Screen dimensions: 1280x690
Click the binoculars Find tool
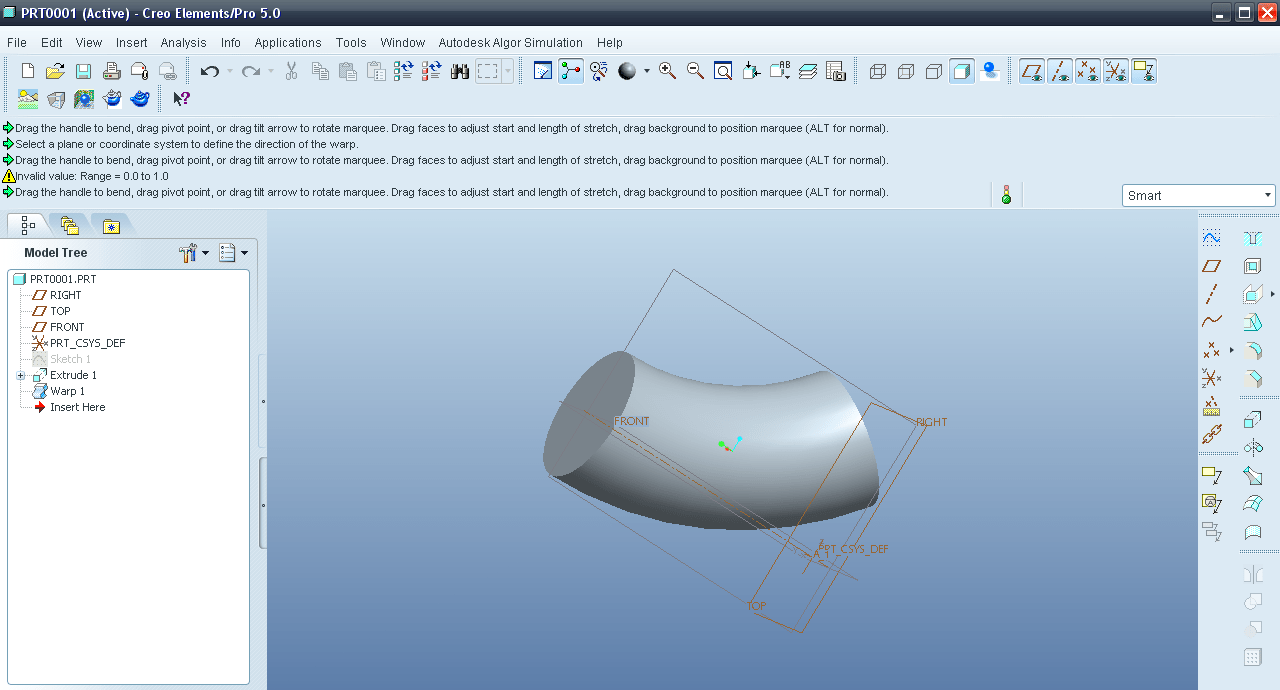click(460, 71)
